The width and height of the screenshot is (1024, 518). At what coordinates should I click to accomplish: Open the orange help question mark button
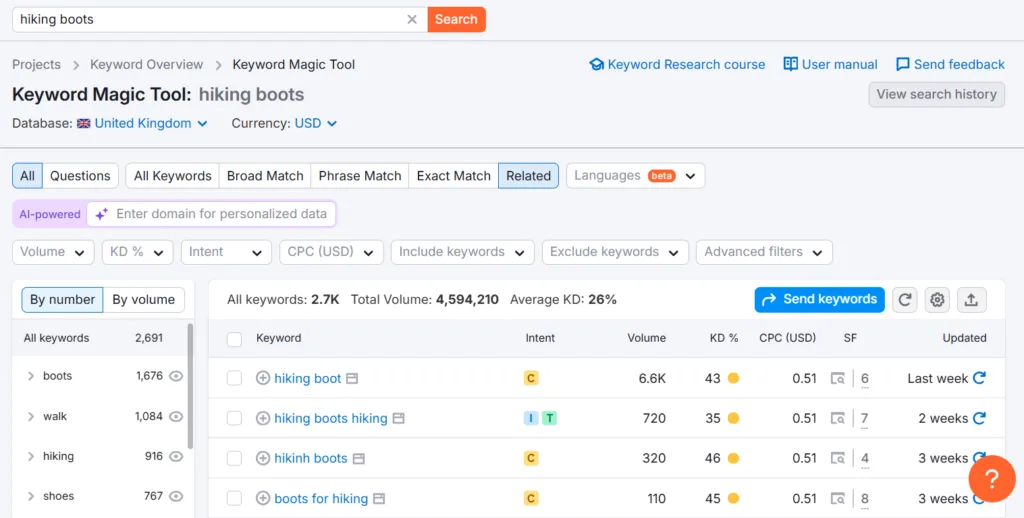991,479
